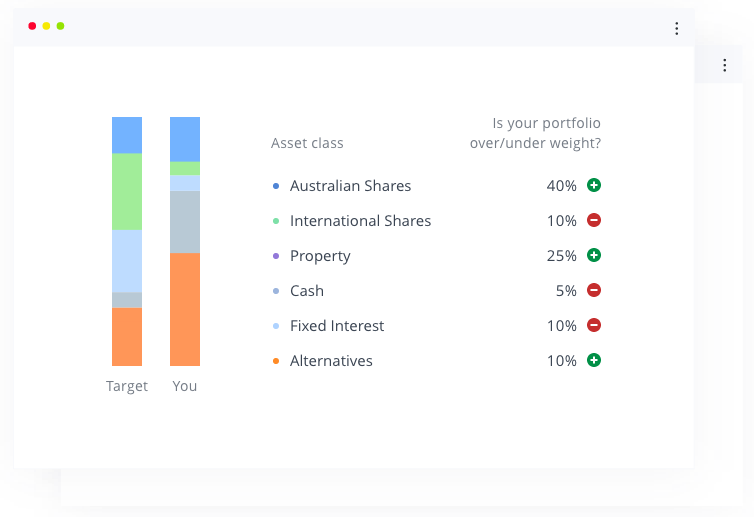Click the overweight plus icon for Alternatives

(x=594, y=360)
